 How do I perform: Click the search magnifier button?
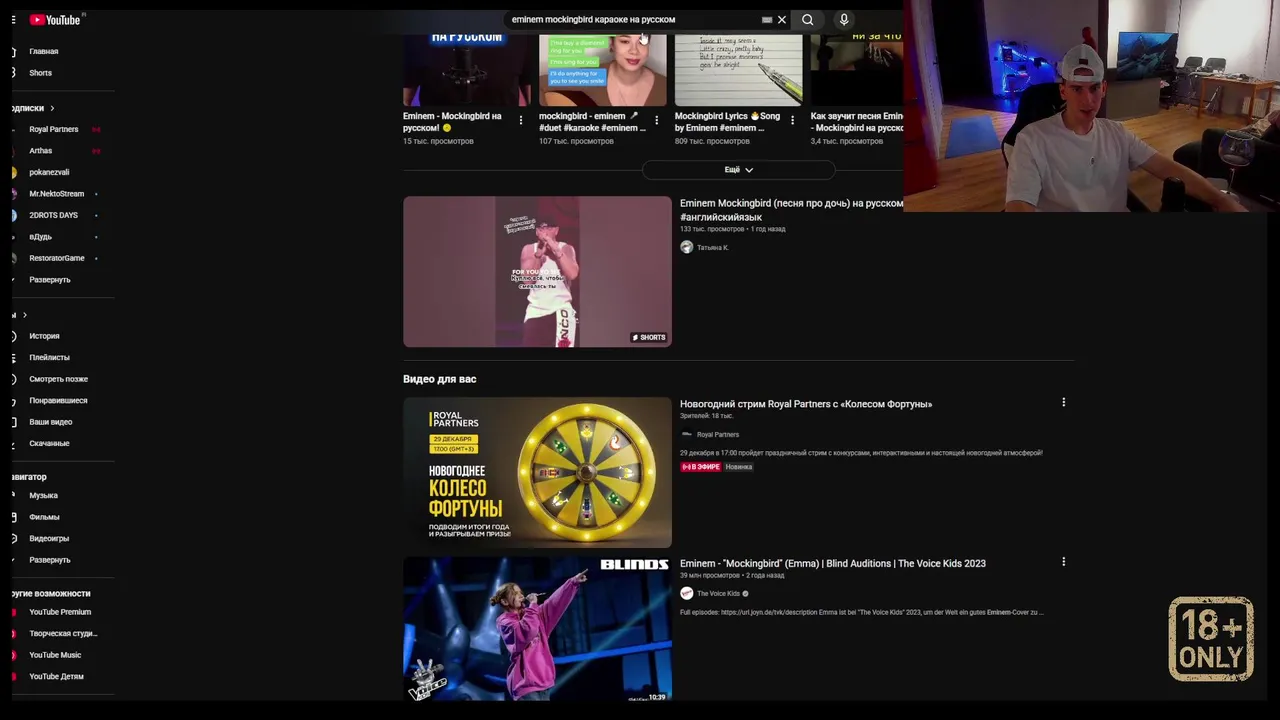(x=808, y=19)
